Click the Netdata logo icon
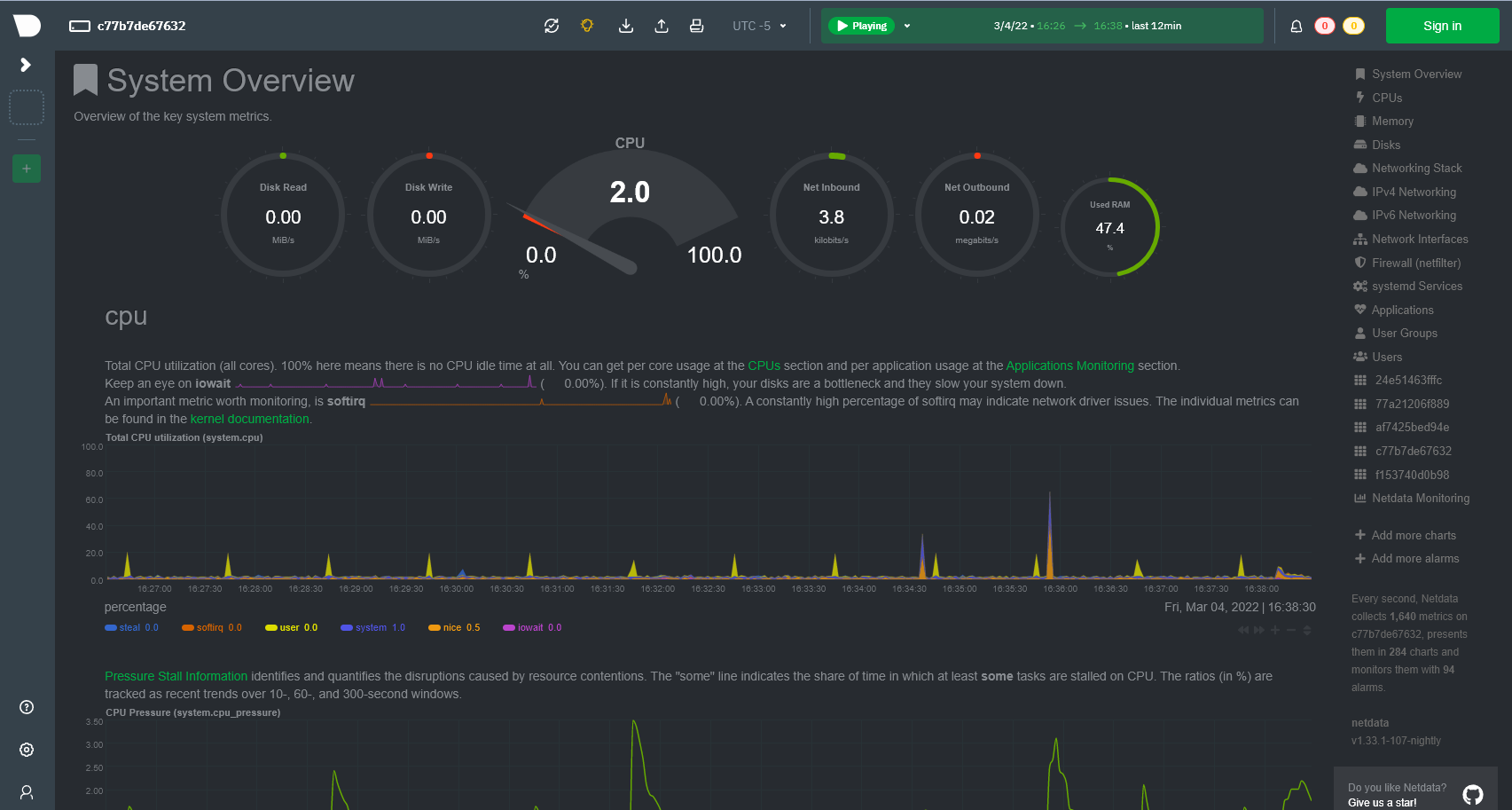The image size is (1512, 810). pos(27,26)
